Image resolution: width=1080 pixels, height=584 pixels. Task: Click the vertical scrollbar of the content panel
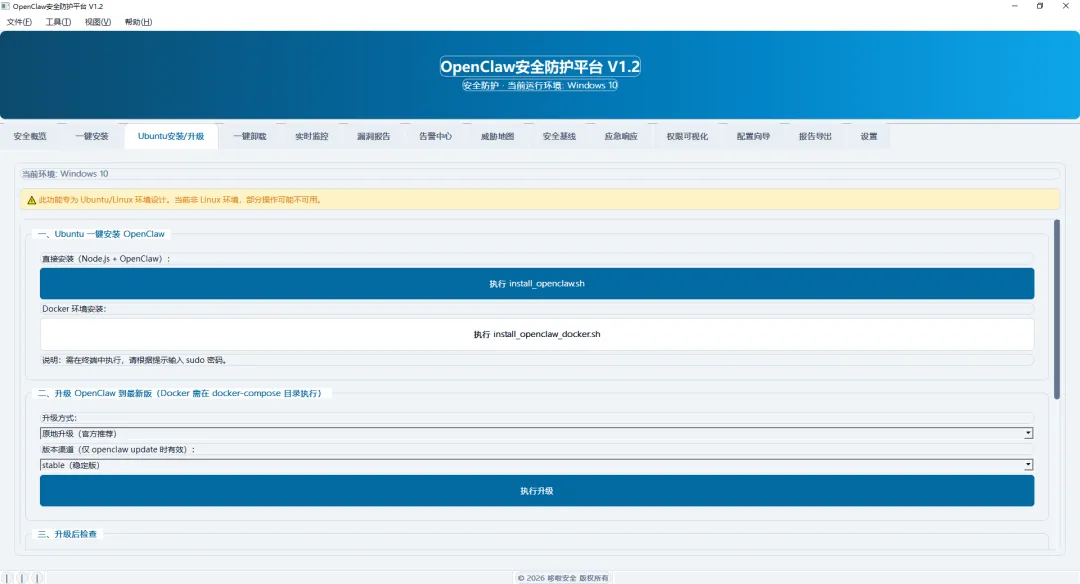click(1057, 309)
